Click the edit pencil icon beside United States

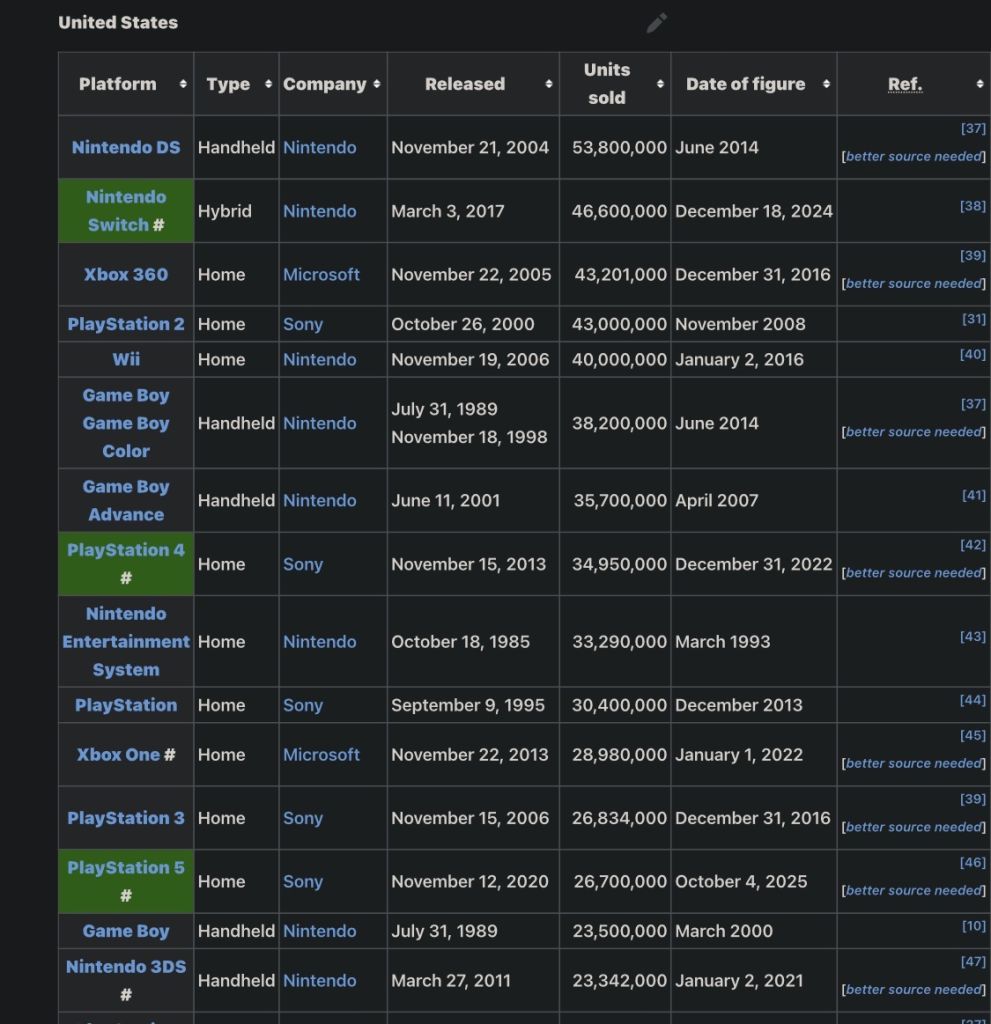(x=657, y=23)
